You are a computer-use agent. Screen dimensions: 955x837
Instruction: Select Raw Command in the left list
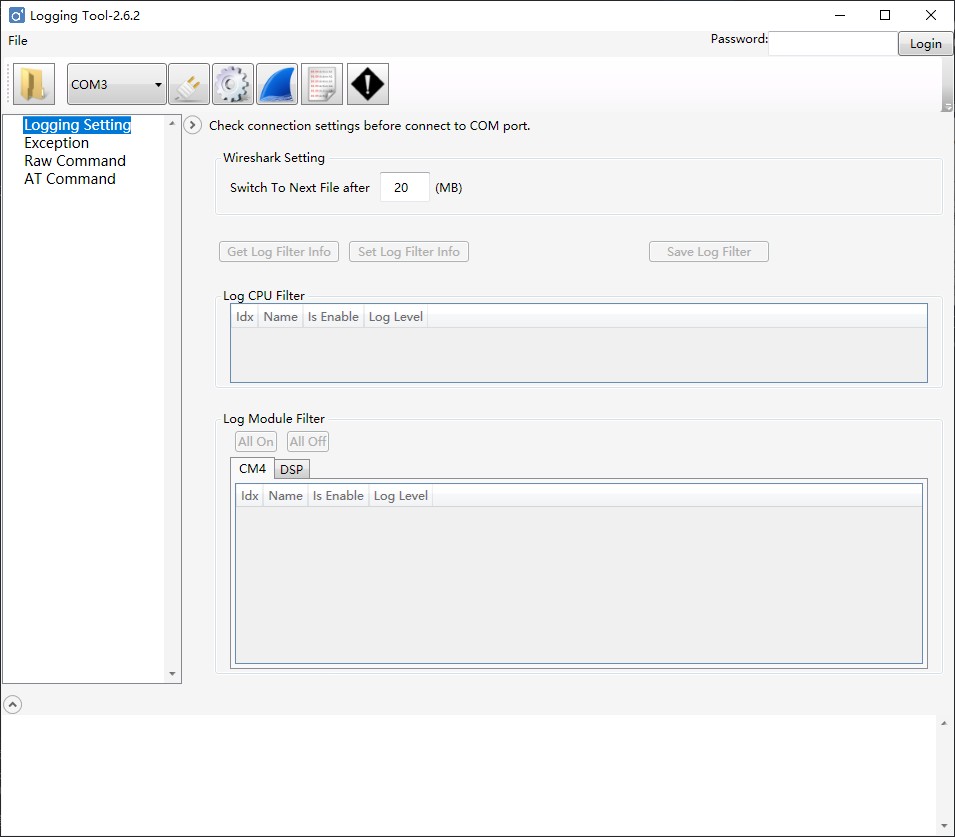tap(75, 161)
